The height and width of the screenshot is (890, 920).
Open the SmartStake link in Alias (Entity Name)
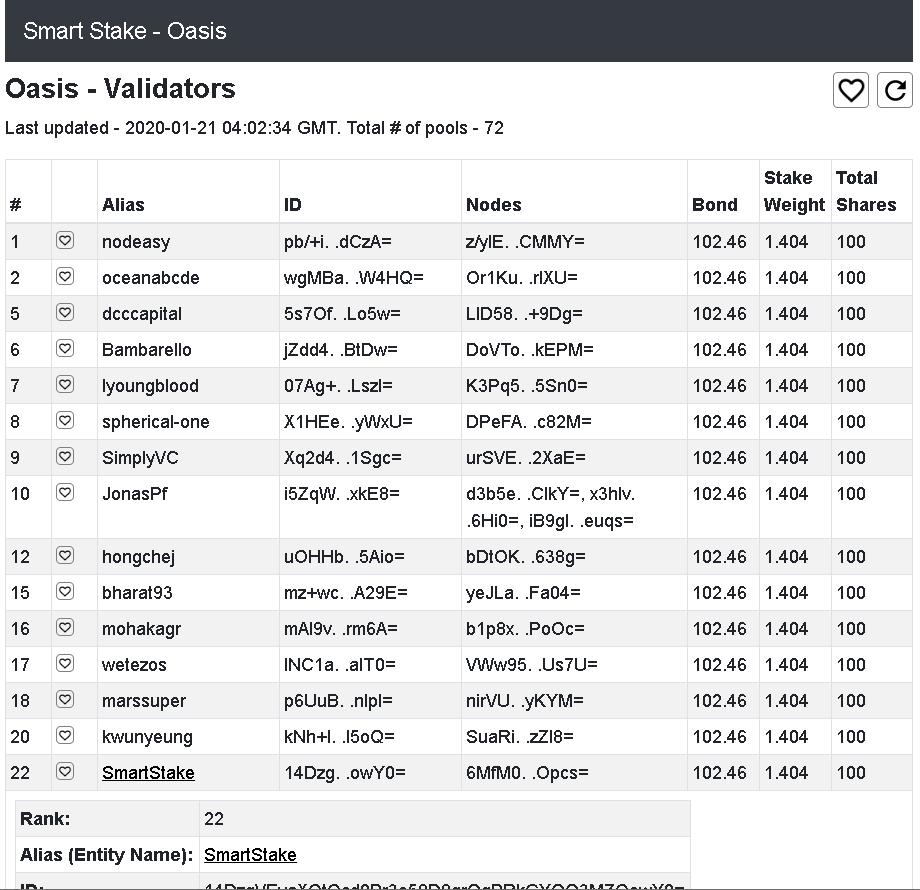[x=251, y=855]
